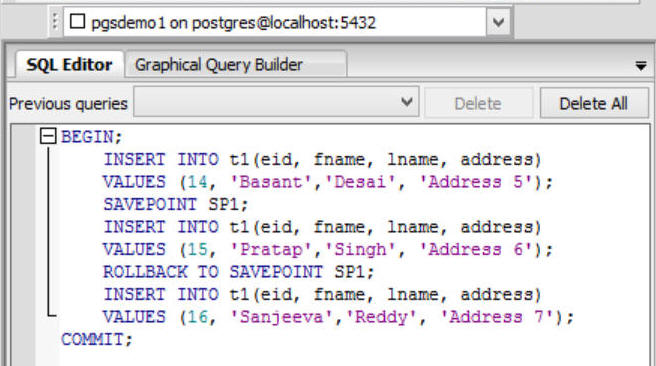Viewport: 656px width, 366px height.
Task: Click the Previous queries label
Action: tap(68, 104)
